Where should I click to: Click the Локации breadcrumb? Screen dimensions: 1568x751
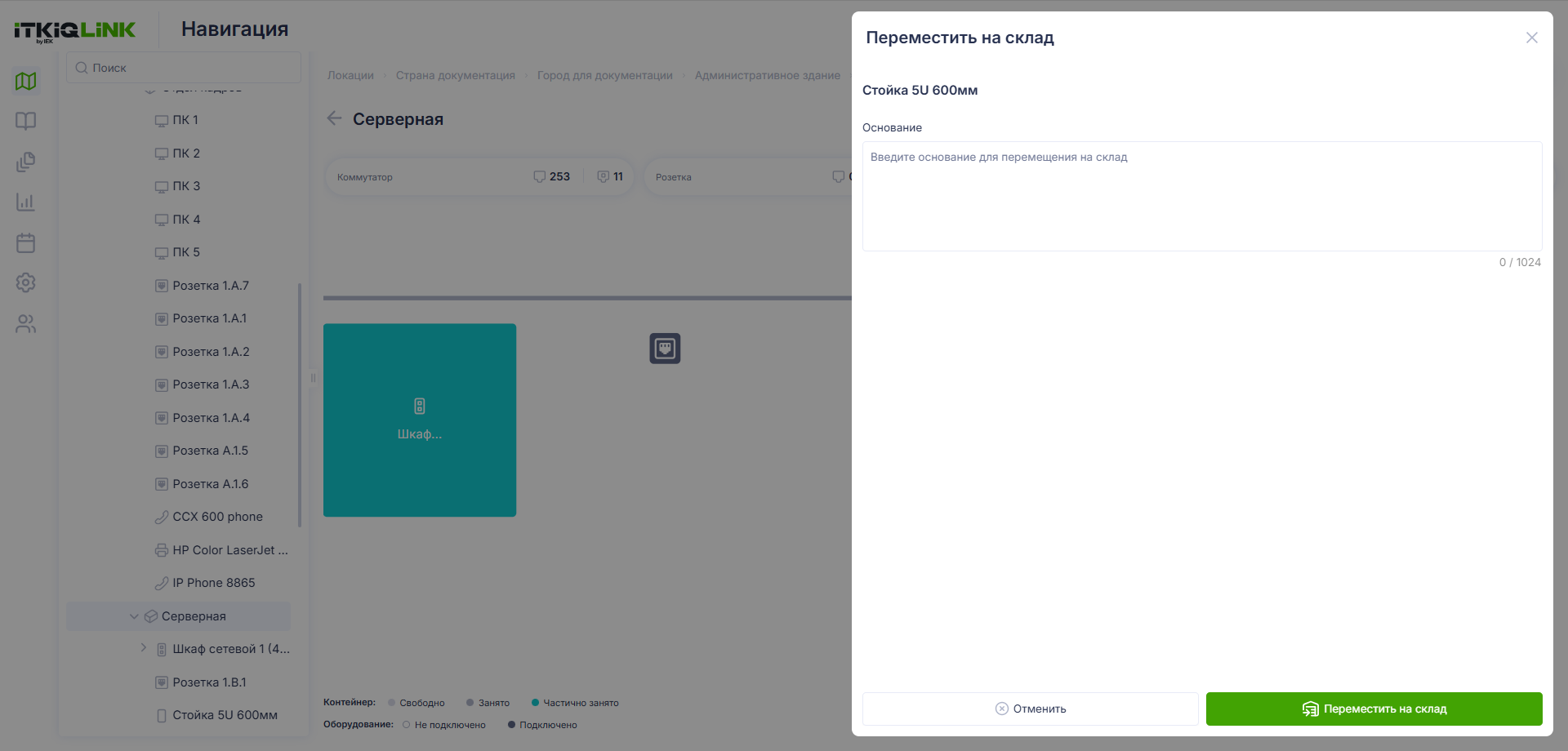point(350,75)
